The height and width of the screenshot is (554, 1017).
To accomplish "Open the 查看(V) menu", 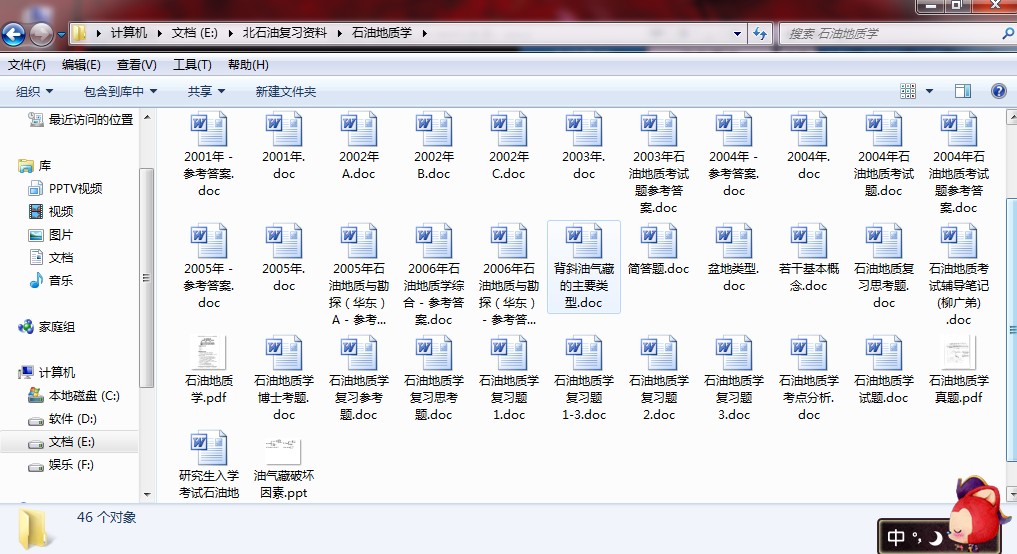I will click(x=136, y=65).
